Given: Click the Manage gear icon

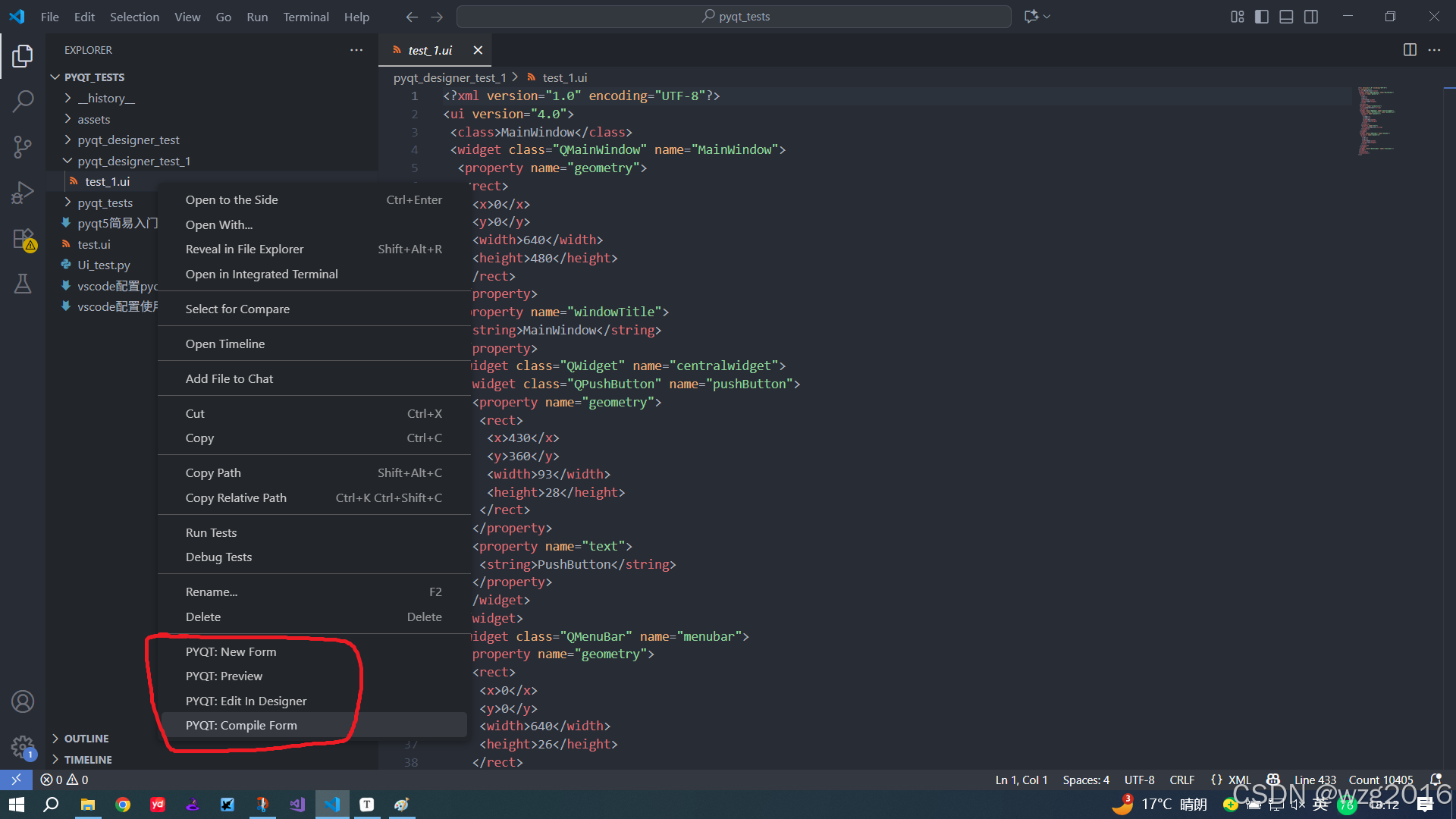Looking at the screenshot, I should (23, 746).
